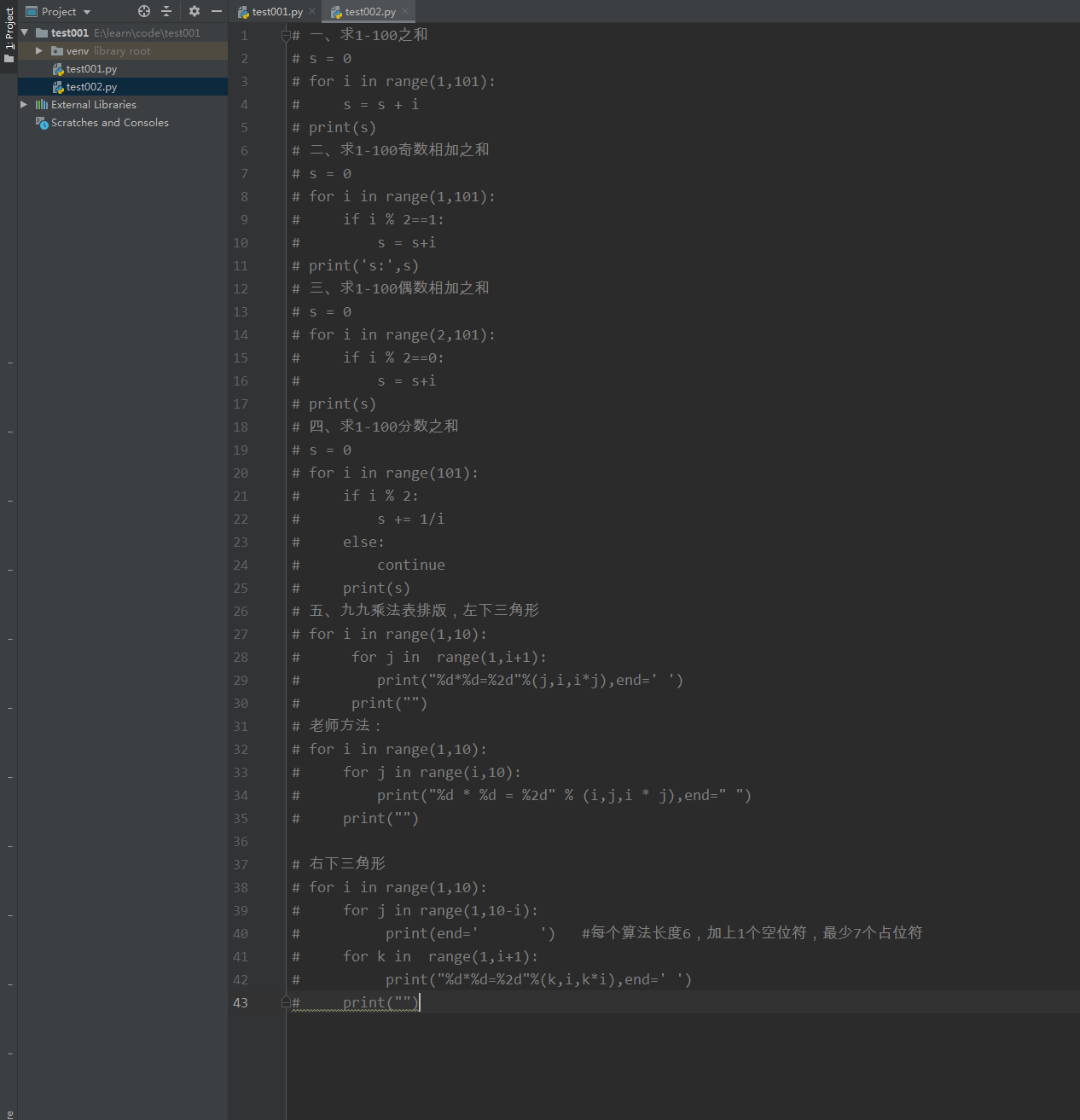Click "# print('s:',s)" on line 11
1080x1120 pixels.
click(355, 266)
